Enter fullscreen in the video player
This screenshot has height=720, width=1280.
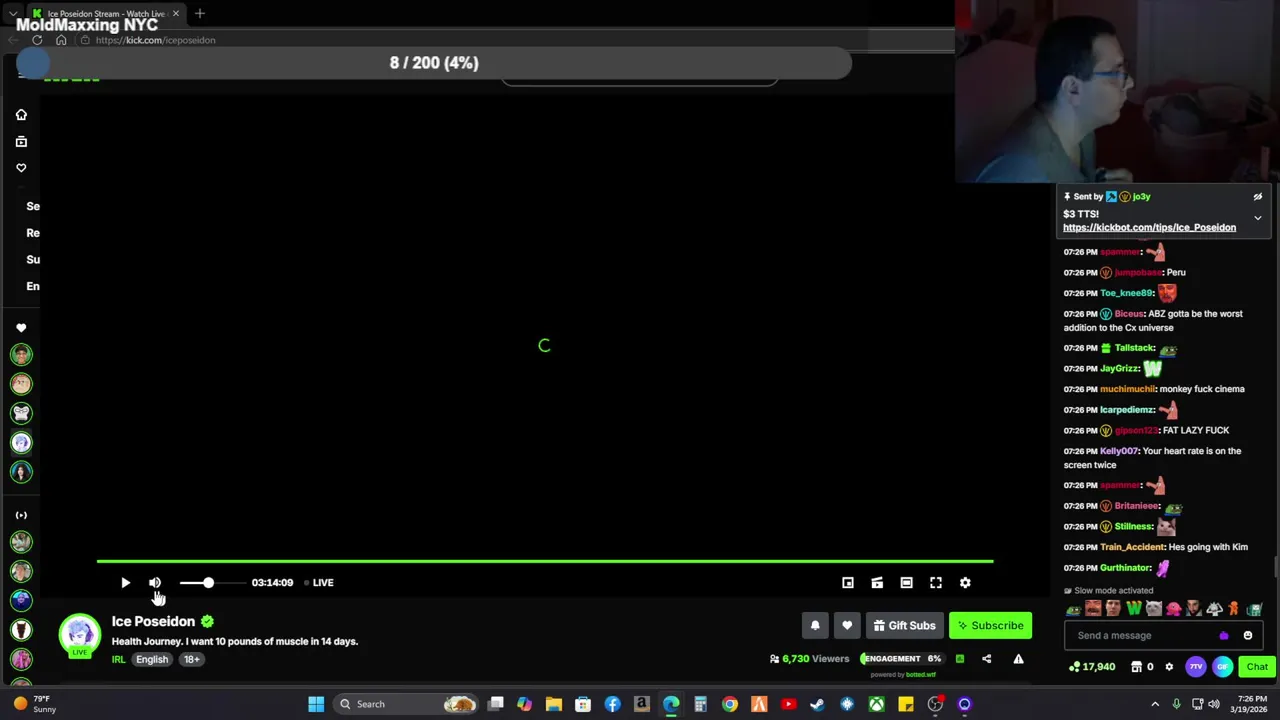coord(936,582)
